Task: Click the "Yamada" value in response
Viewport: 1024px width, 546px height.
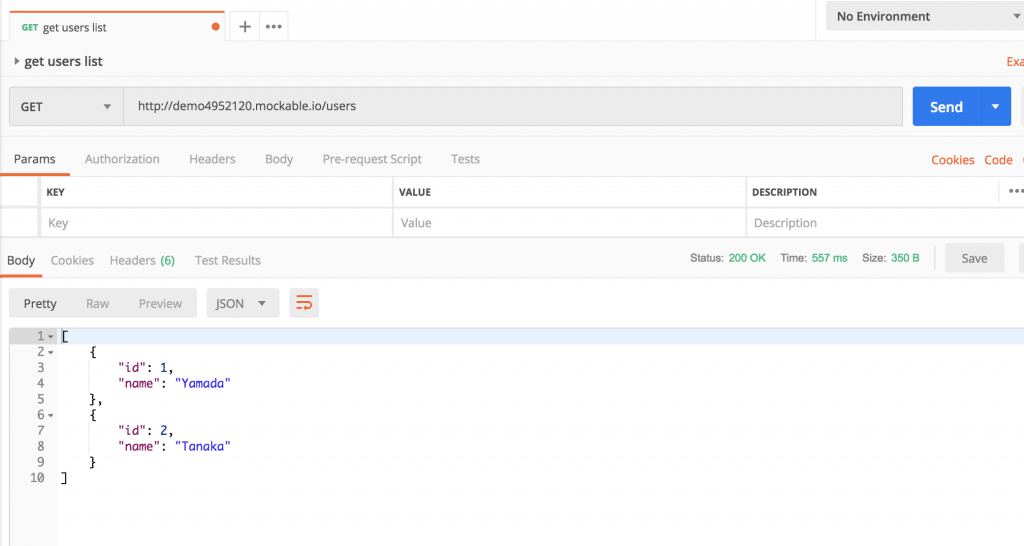Action: point(202,383)
